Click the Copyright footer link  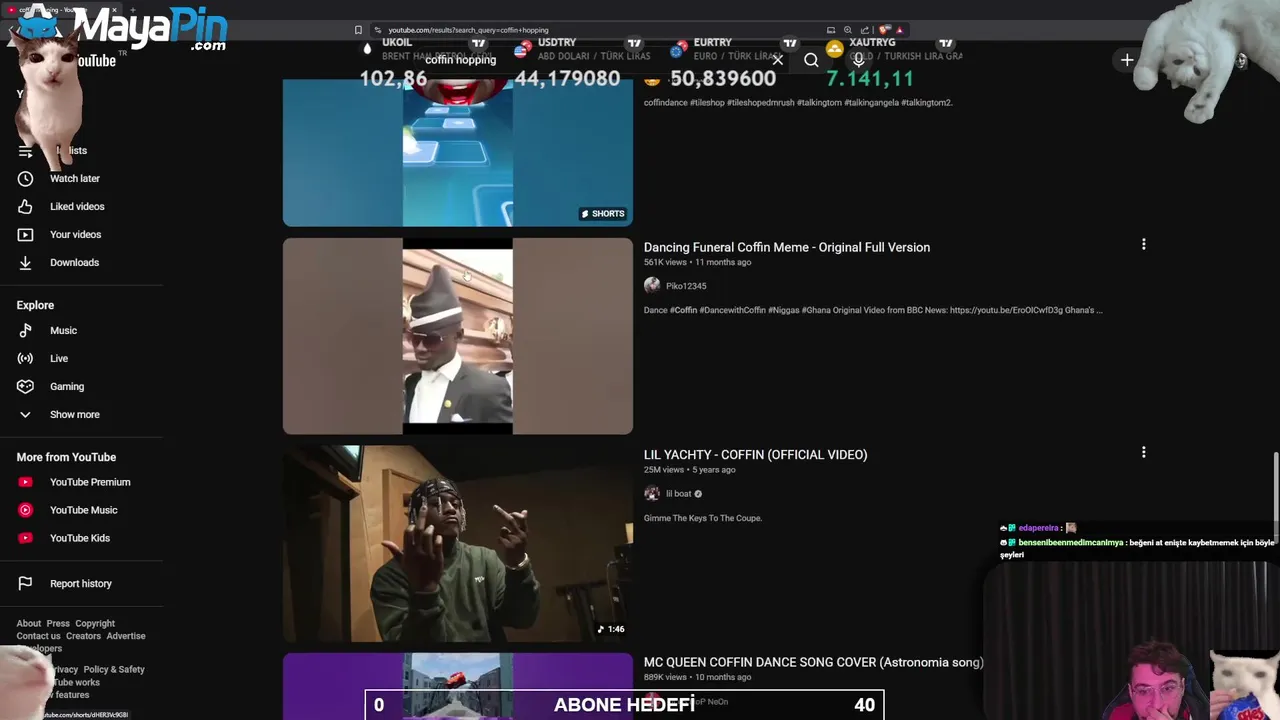tap(95, 623)
